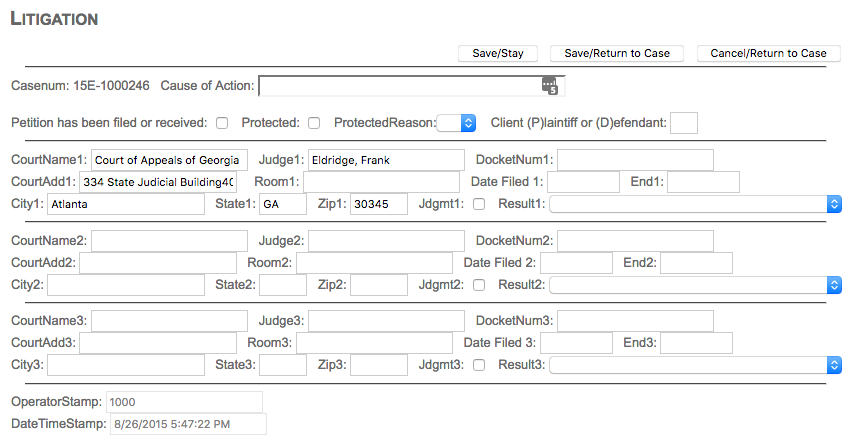Click the Client Plaintiff or Defendant field
The image size is (865, 445).
[683, 123]
